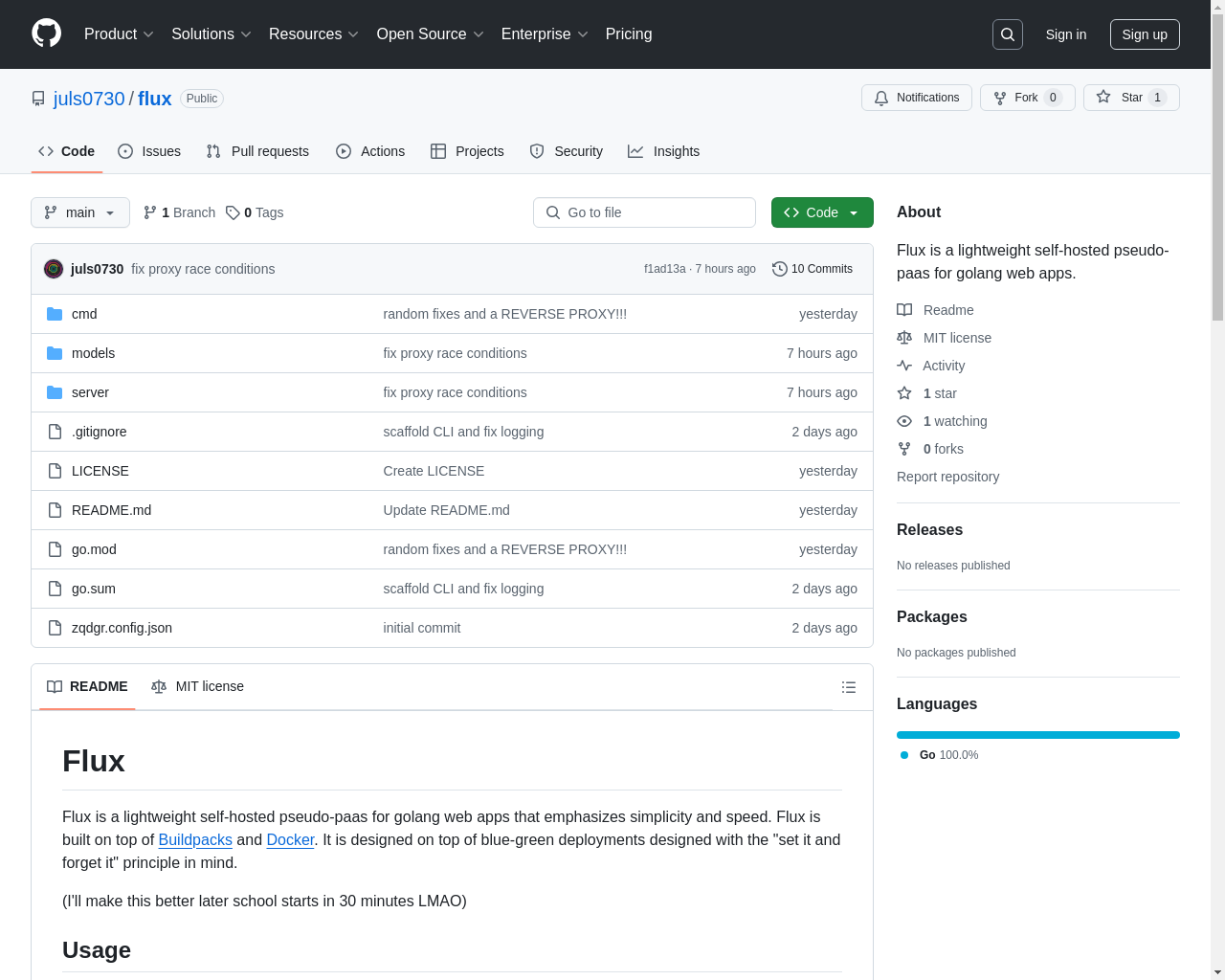Select the cmd folder icon

55,313
